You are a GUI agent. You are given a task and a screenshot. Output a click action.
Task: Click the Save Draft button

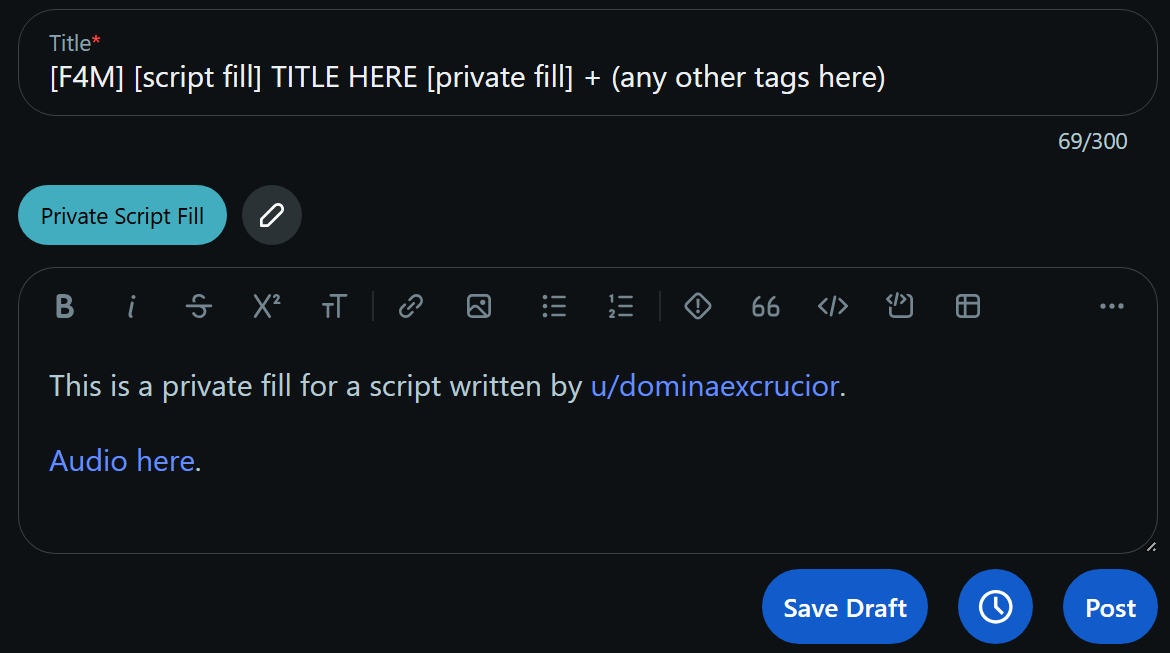845,607
